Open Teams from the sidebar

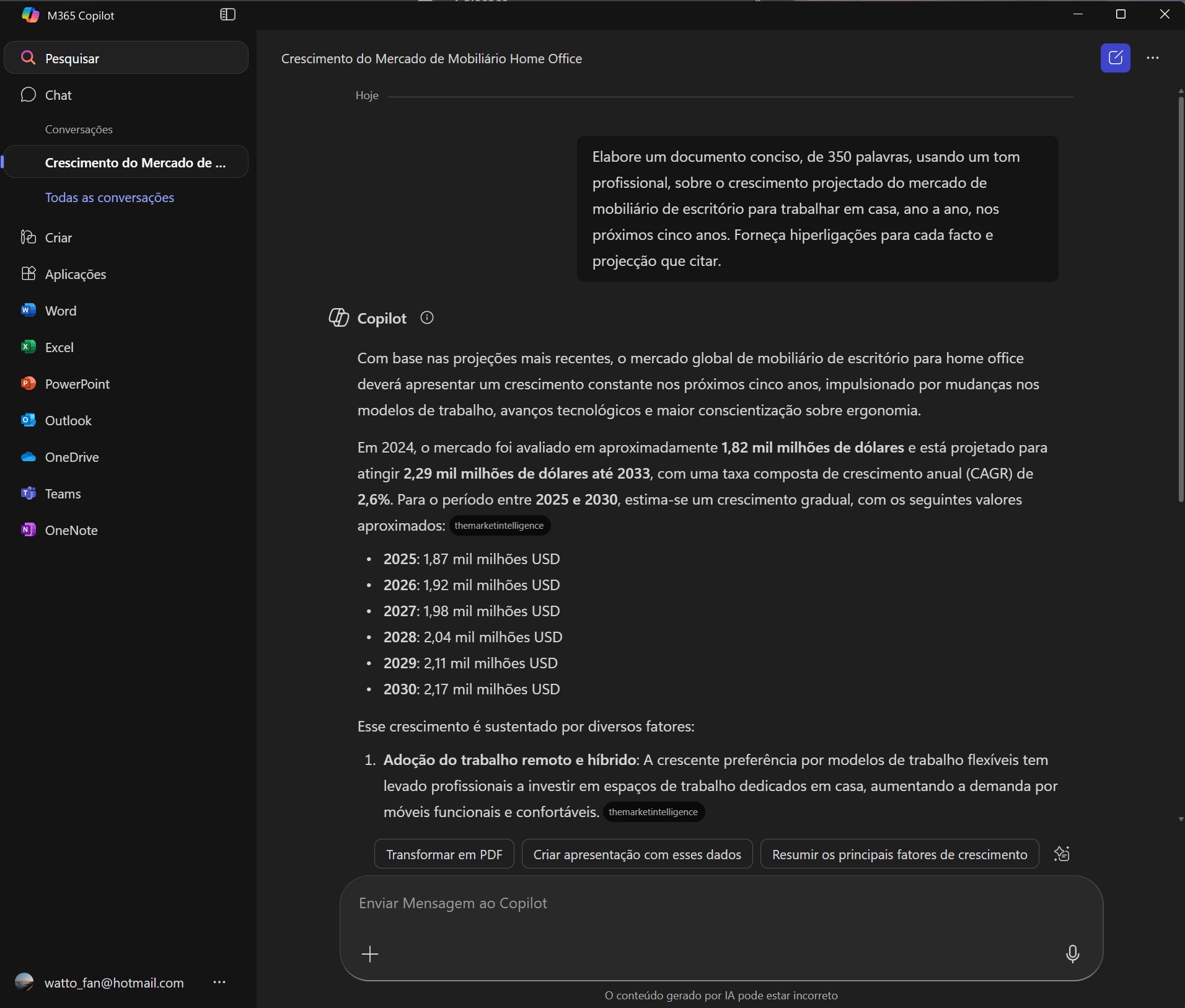coord(63,493)
